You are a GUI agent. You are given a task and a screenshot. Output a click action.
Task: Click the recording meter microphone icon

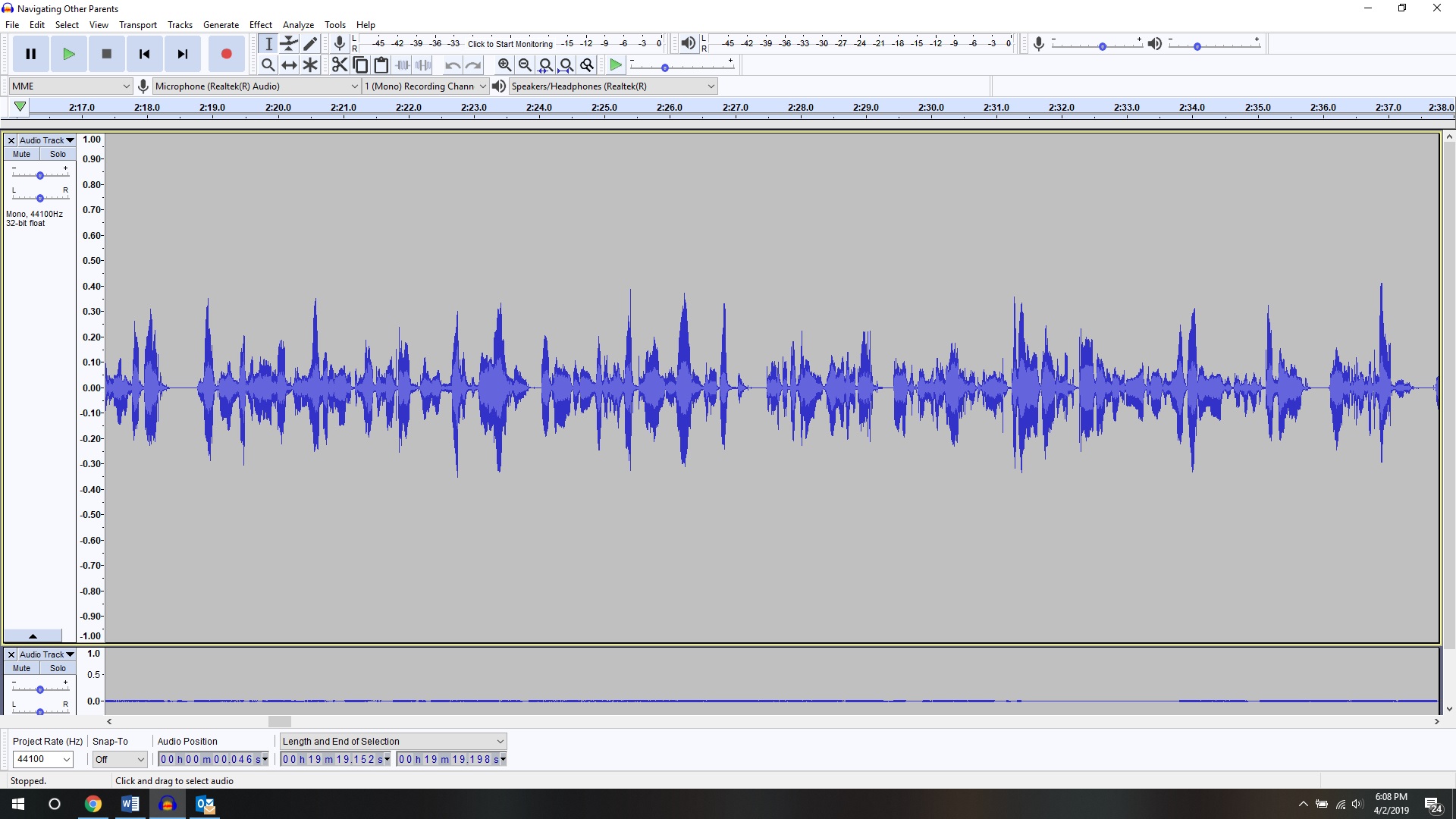340,43
